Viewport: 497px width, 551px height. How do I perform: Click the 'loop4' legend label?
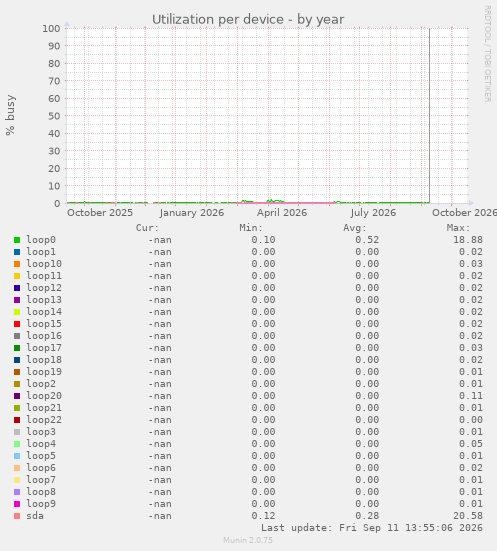click(41, 444)
